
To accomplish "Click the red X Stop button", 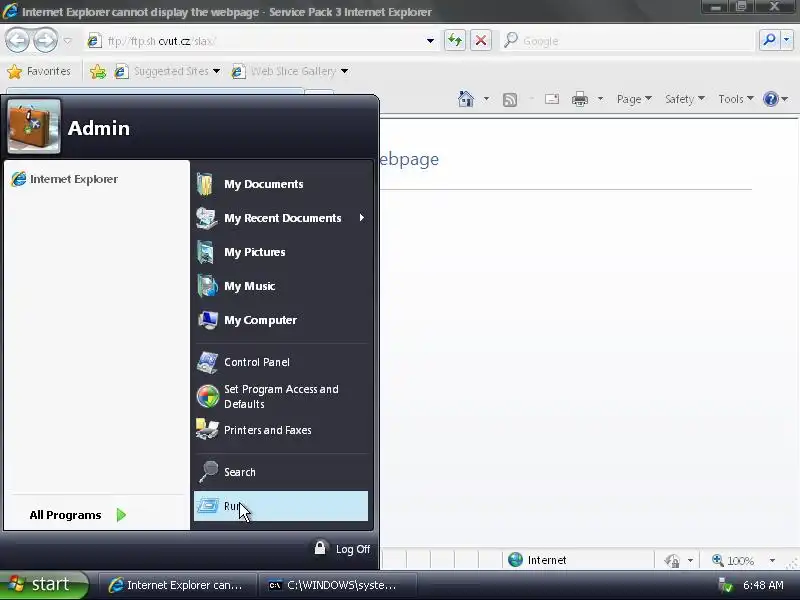I will click(481, 40).
